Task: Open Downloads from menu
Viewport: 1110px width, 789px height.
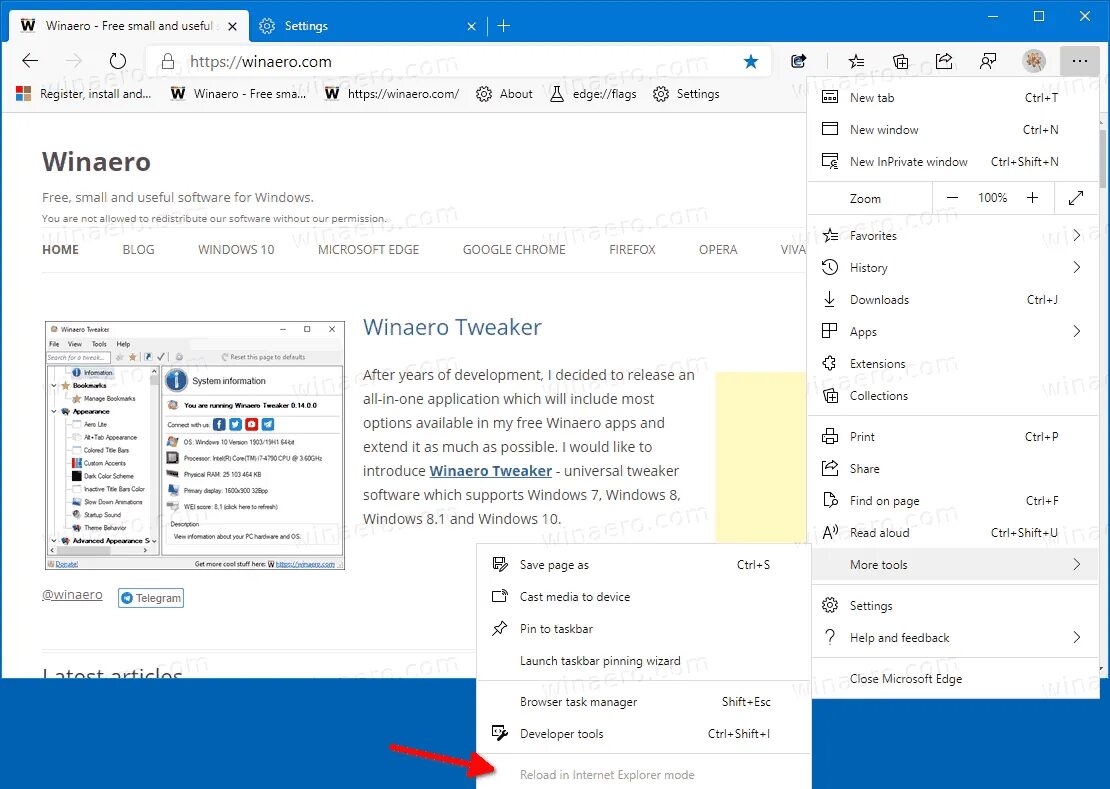Action: tap(953, 299)
